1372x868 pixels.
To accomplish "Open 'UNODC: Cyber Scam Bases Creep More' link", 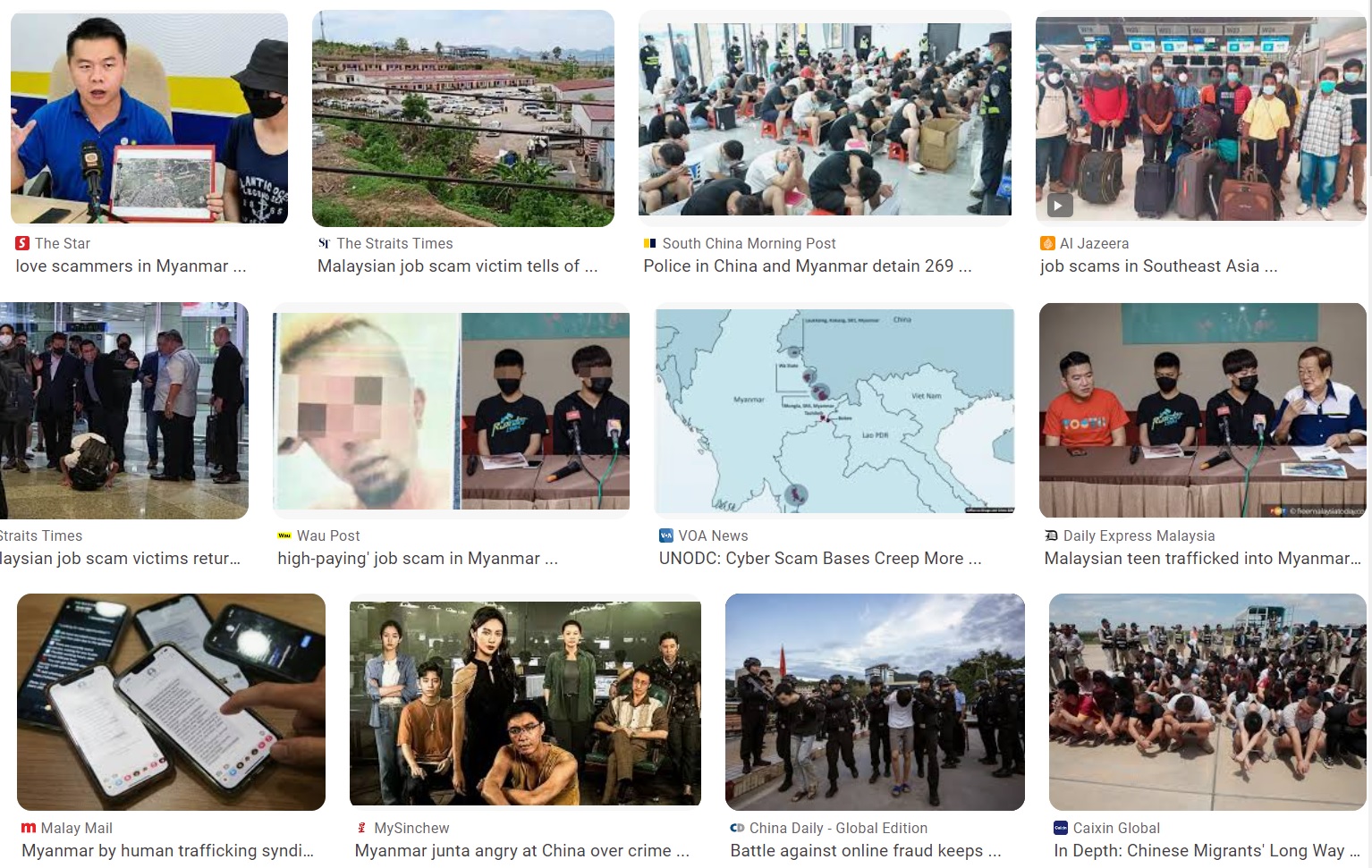I will 820,559.
